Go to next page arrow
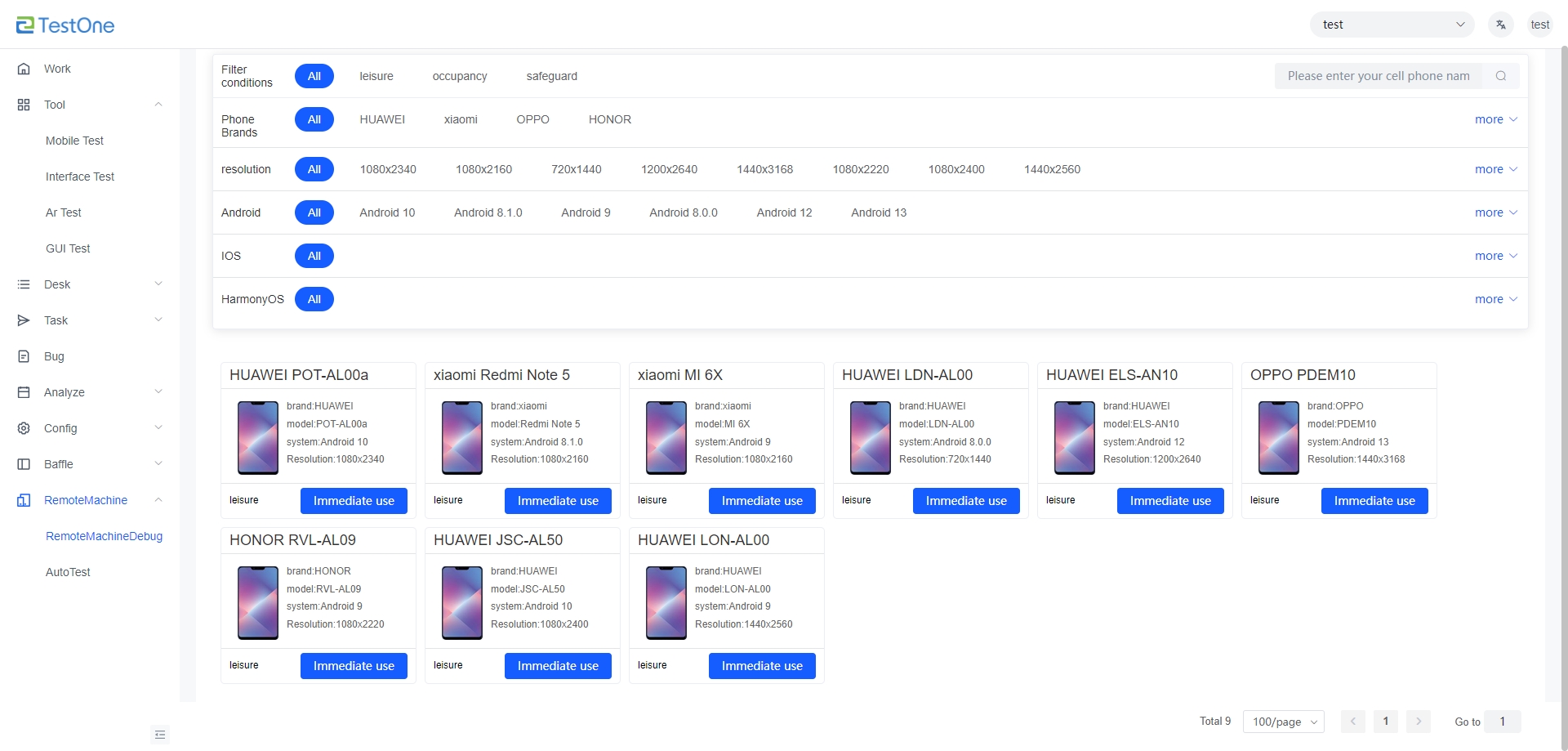 1419,722
